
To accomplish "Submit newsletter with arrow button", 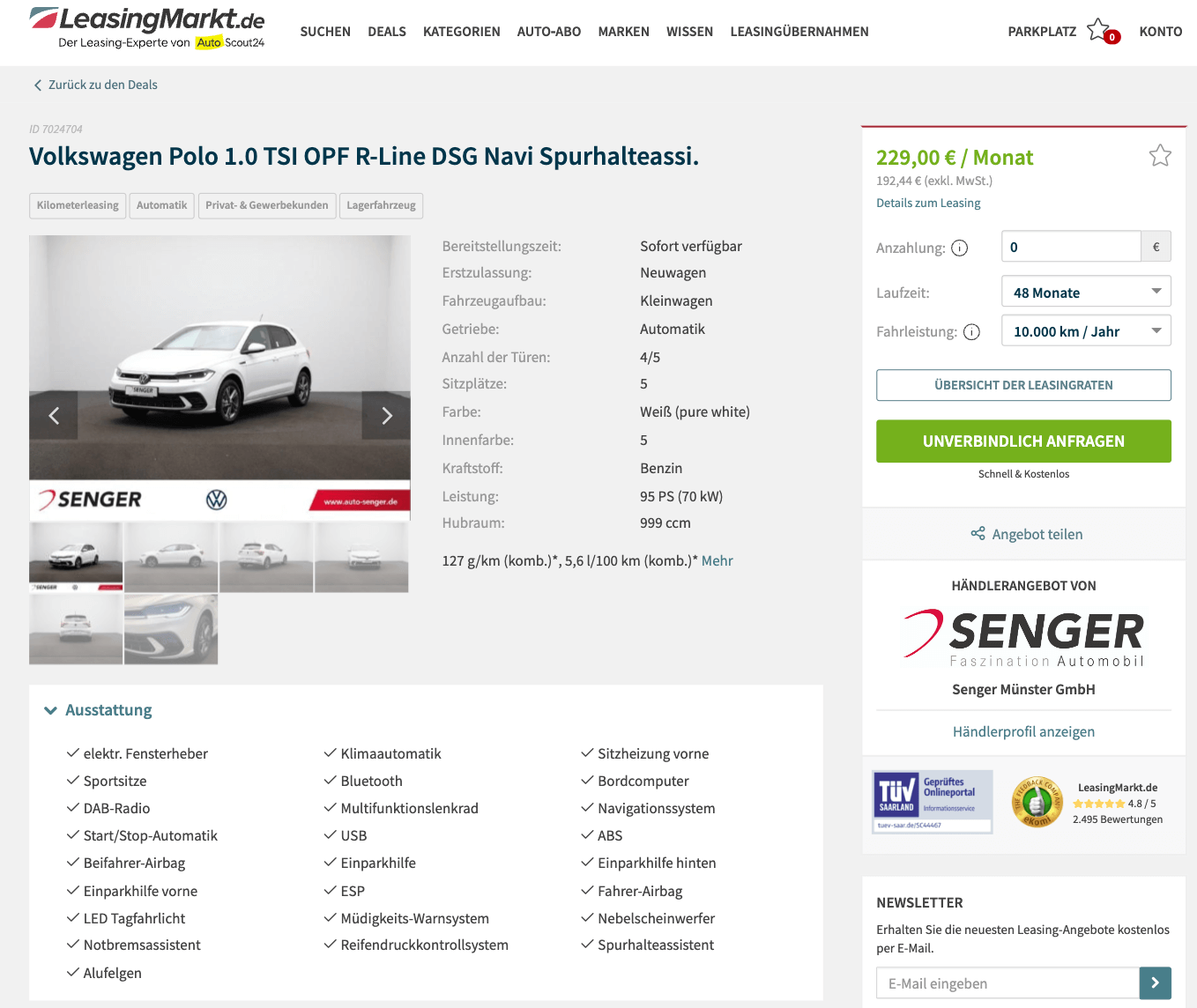I will 1155,982.
